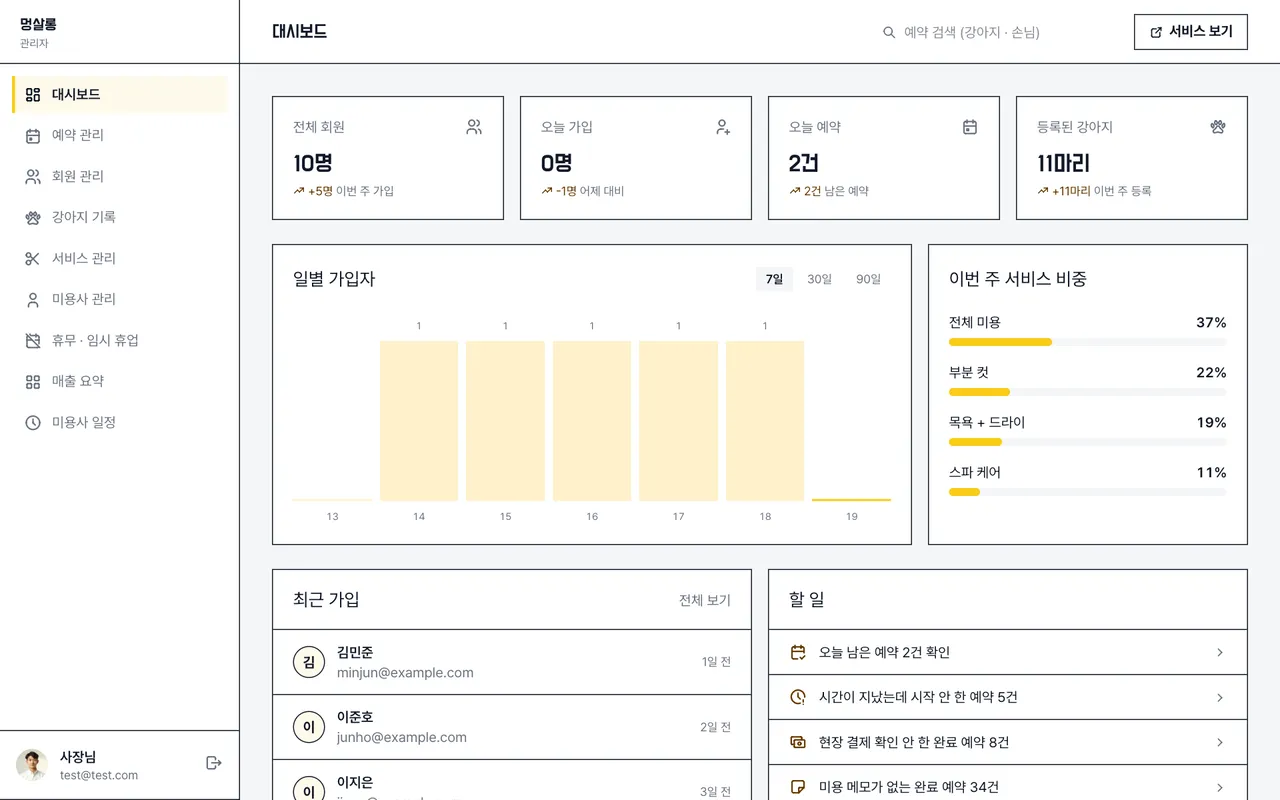Click the 전체 회원 10명 card value
Viewport: 1280px width, 800px height.
pyautogui.click(x=313, y=163)
